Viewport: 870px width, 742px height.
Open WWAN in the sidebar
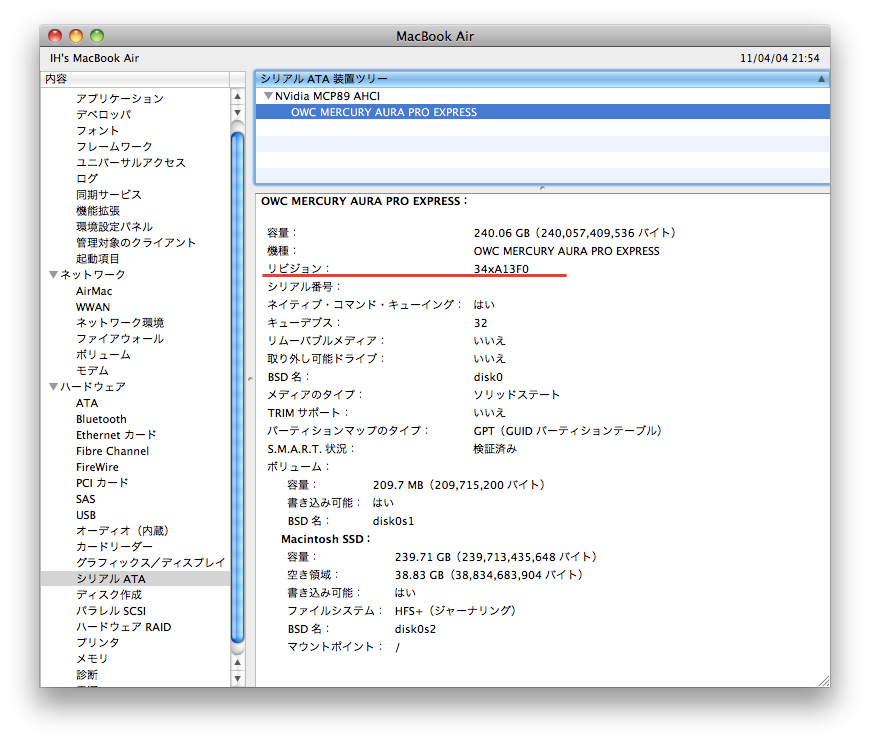[93, 307]
